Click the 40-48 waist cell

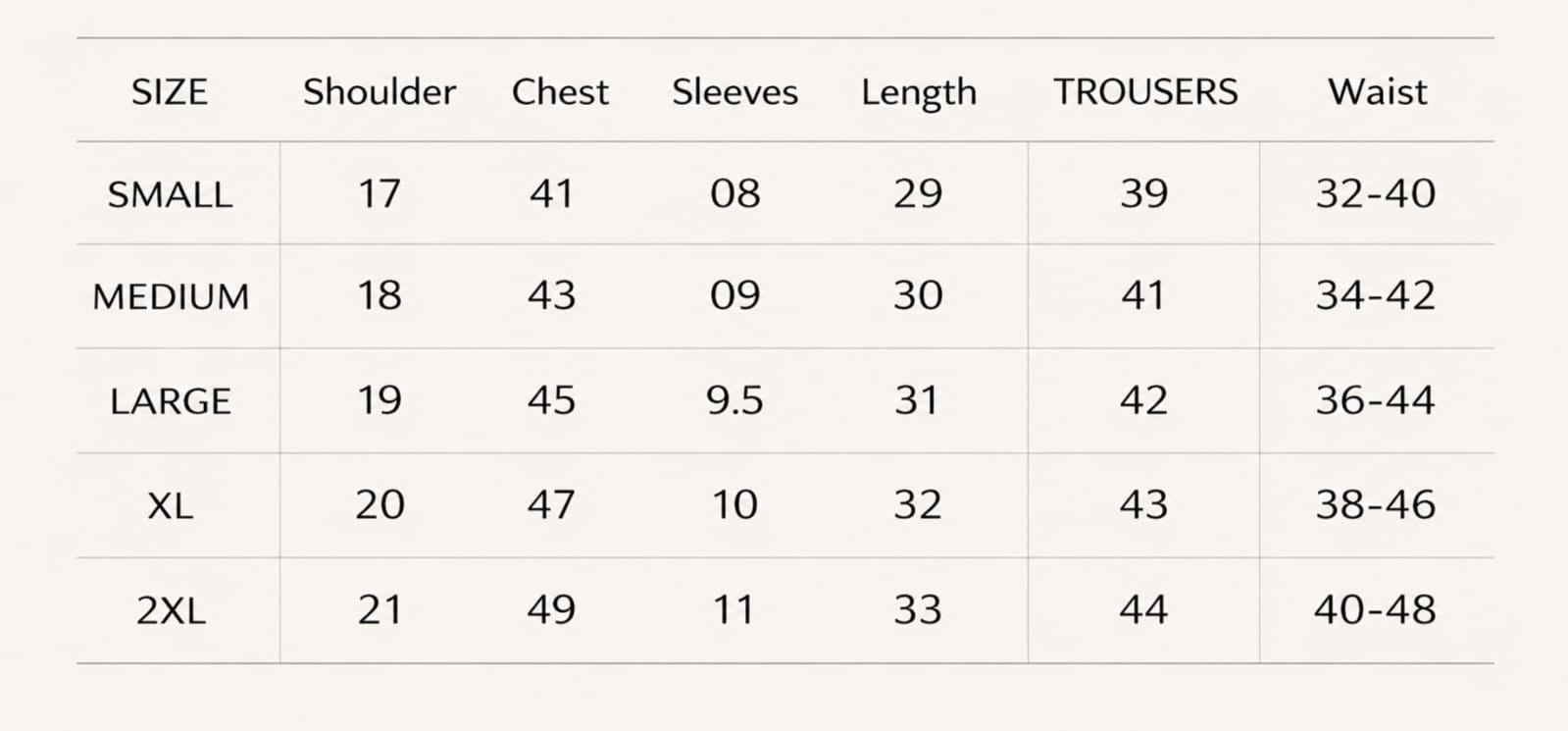pyautogui.click(x=1376, y=609)
